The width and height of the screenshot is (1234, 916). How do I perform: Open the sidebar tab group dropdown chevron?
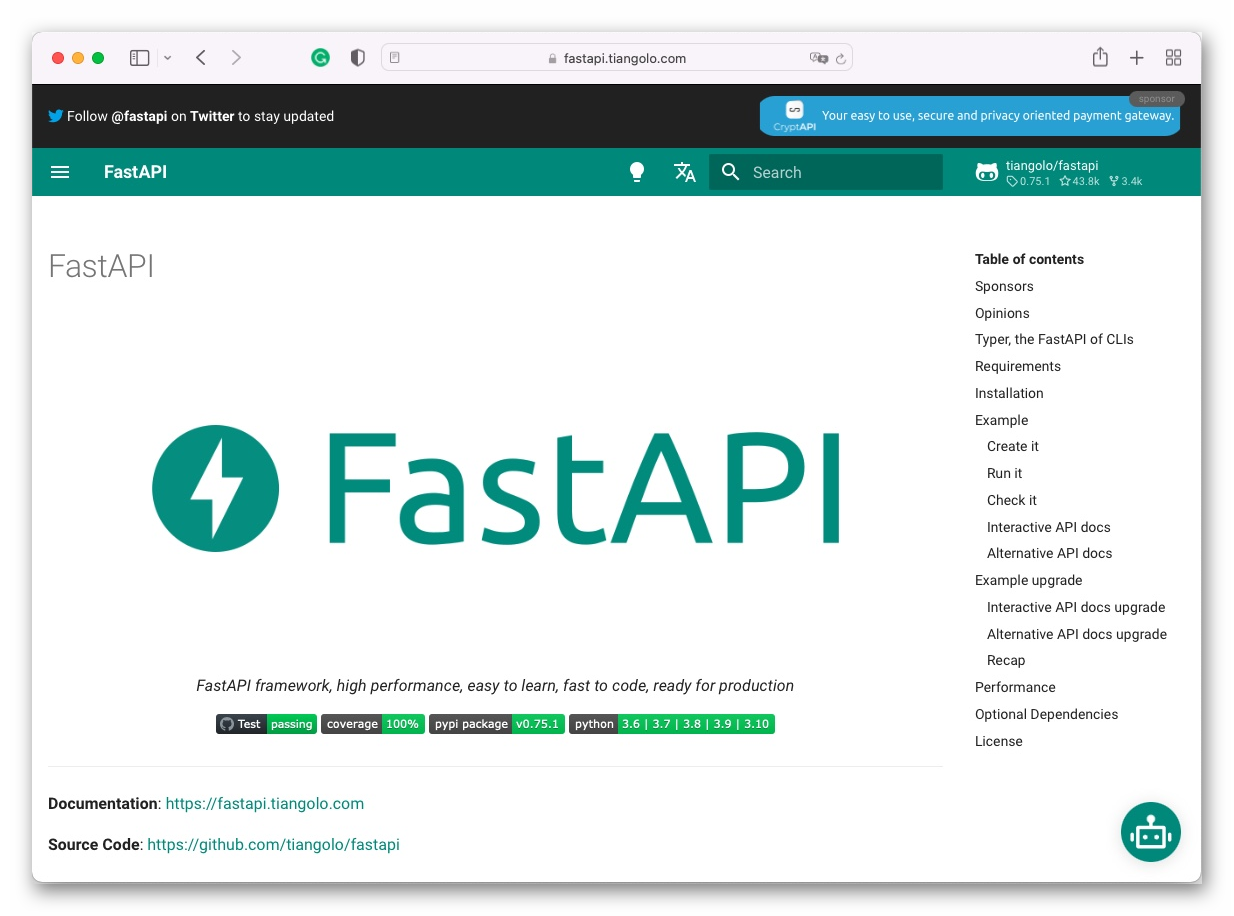coord(167,58)
